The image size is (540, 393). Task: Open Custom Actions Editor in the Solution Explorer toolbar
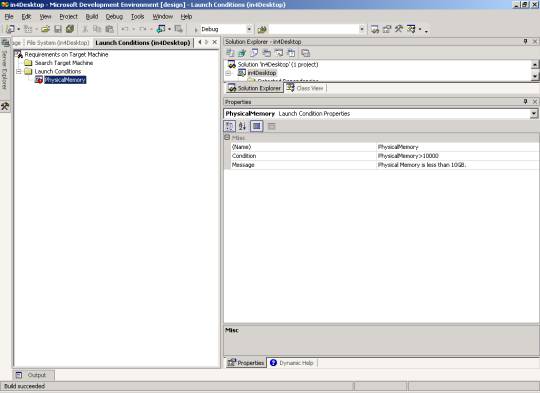coord(279,53)
